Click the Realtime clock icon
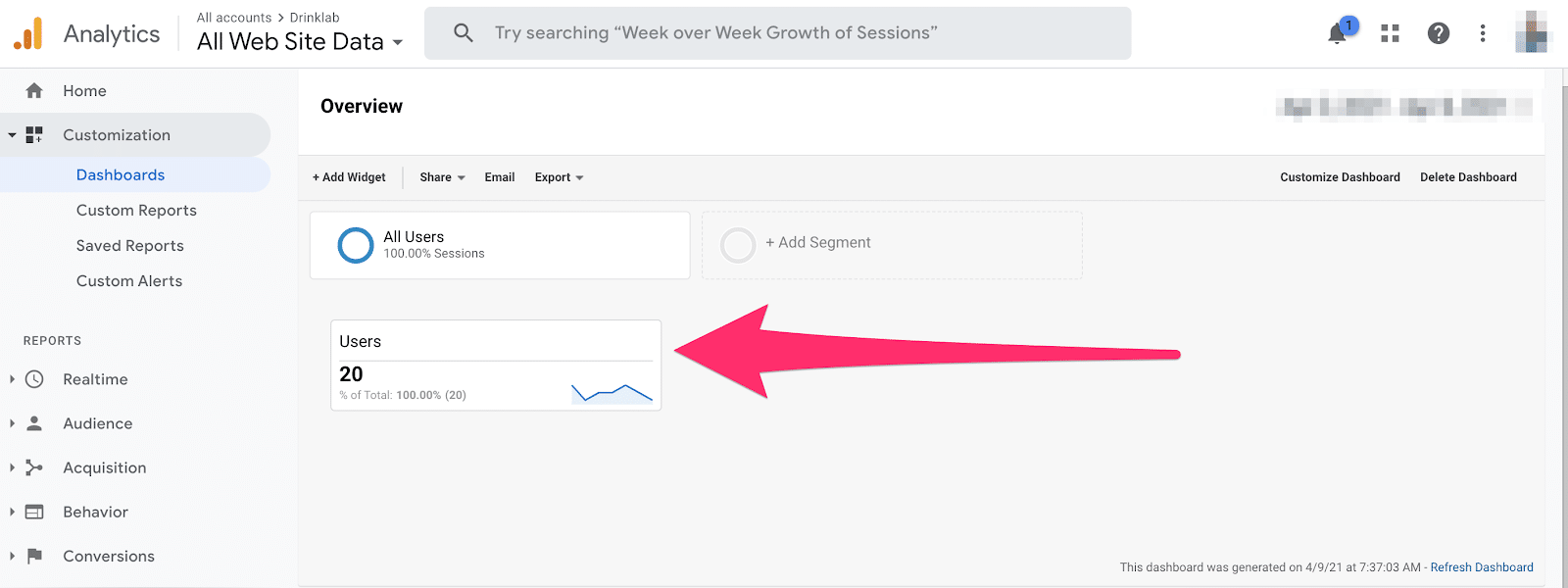1568x588 pixels. (34, 379)
